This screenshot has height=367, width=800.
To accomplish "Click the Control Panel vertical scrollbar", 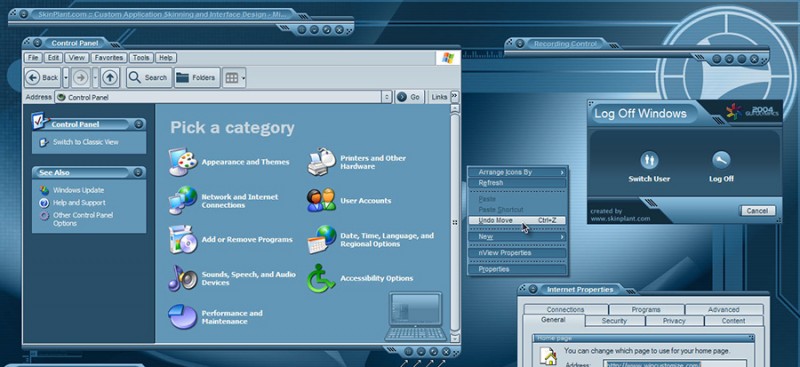I will [455, 224].
